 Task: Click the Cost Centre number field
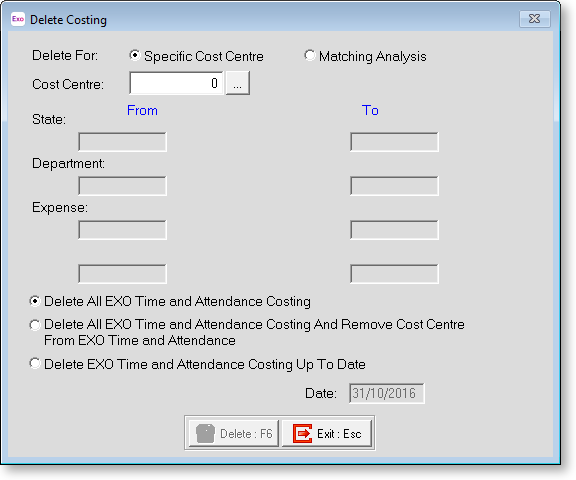click(x=176, y=83)
